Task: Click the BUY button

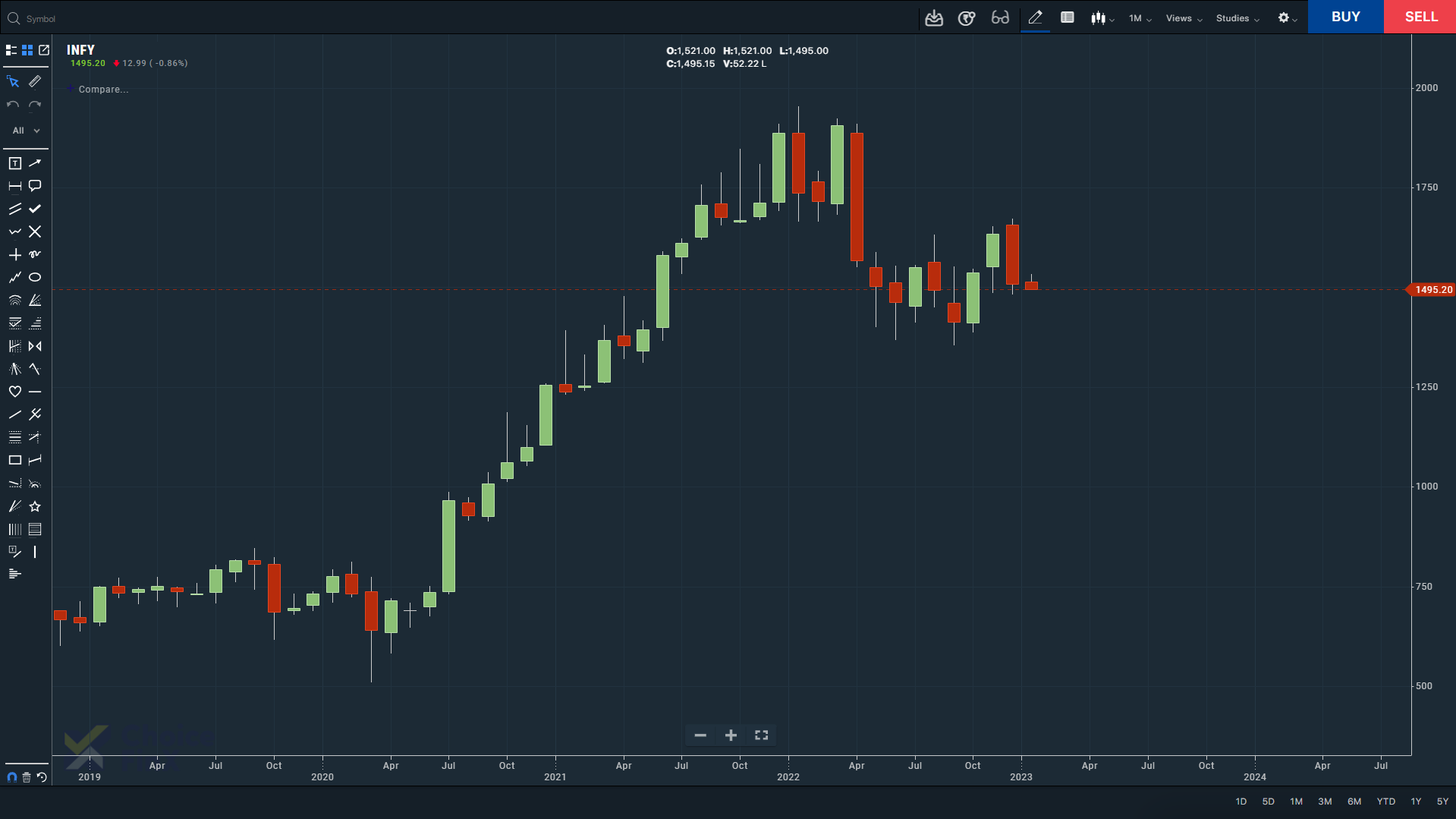Action: (1345, 17)
